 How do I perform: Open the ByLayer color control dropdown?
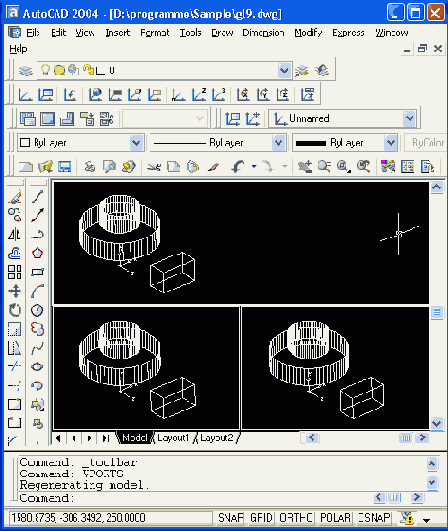(136, 143)
